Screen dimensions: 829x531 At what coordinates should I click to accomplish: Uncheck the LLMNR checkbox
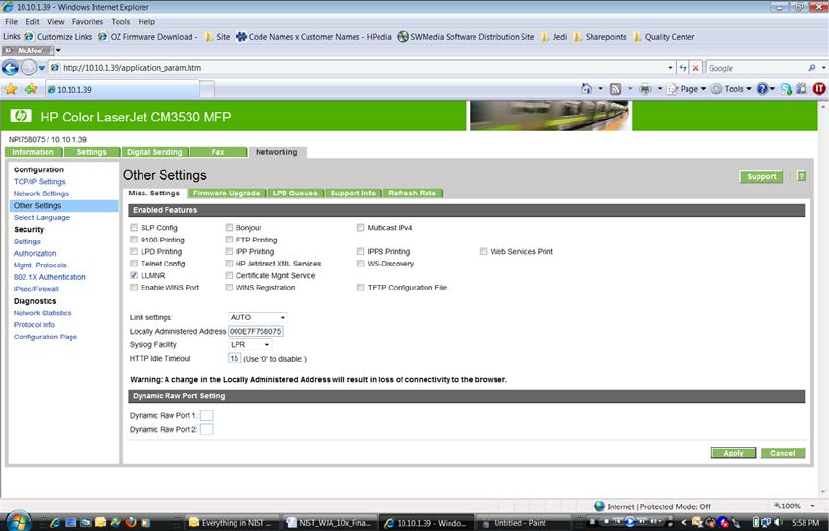[x=134, y=275]
